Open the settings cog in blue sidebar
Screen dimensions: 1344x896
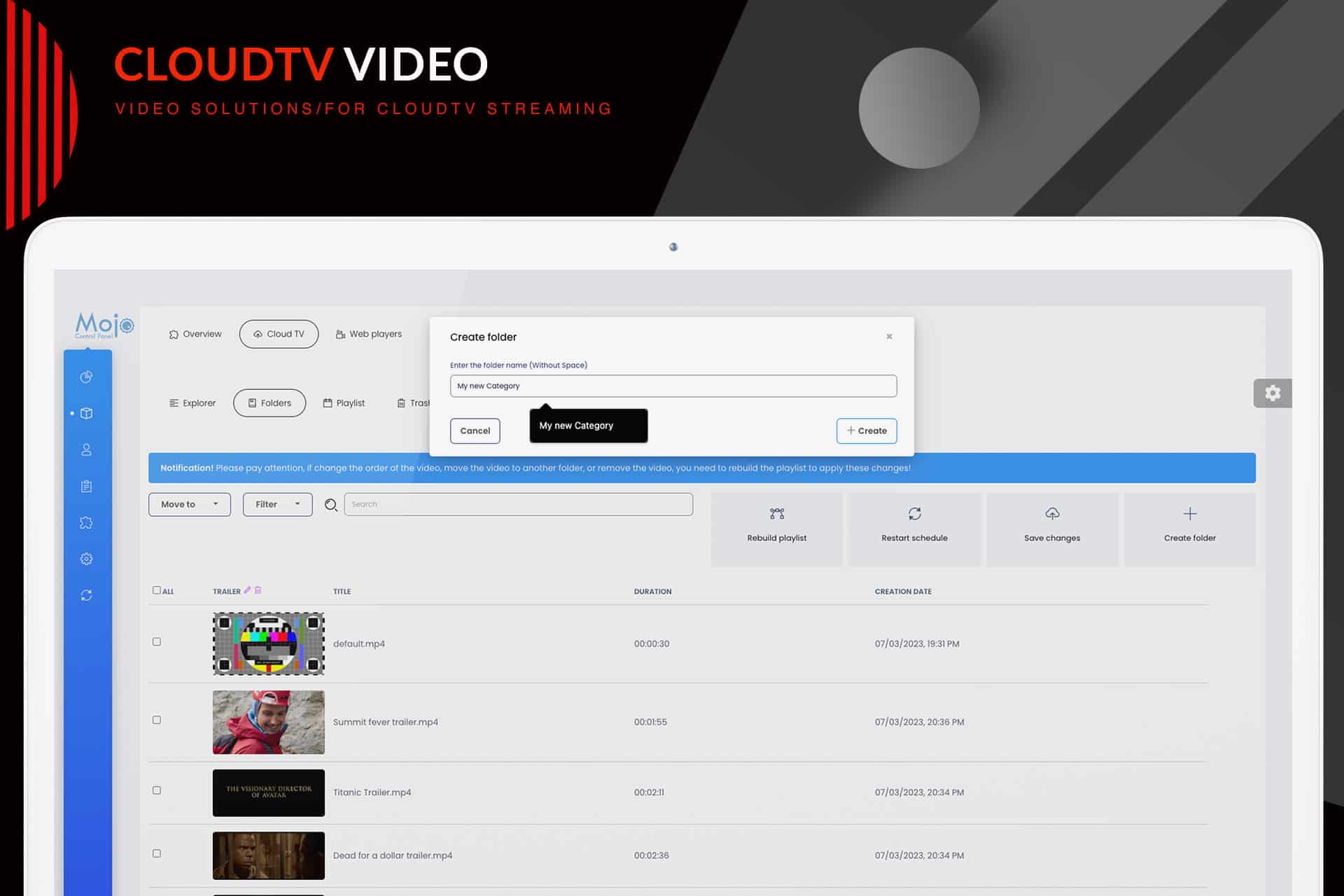point(86,559)
